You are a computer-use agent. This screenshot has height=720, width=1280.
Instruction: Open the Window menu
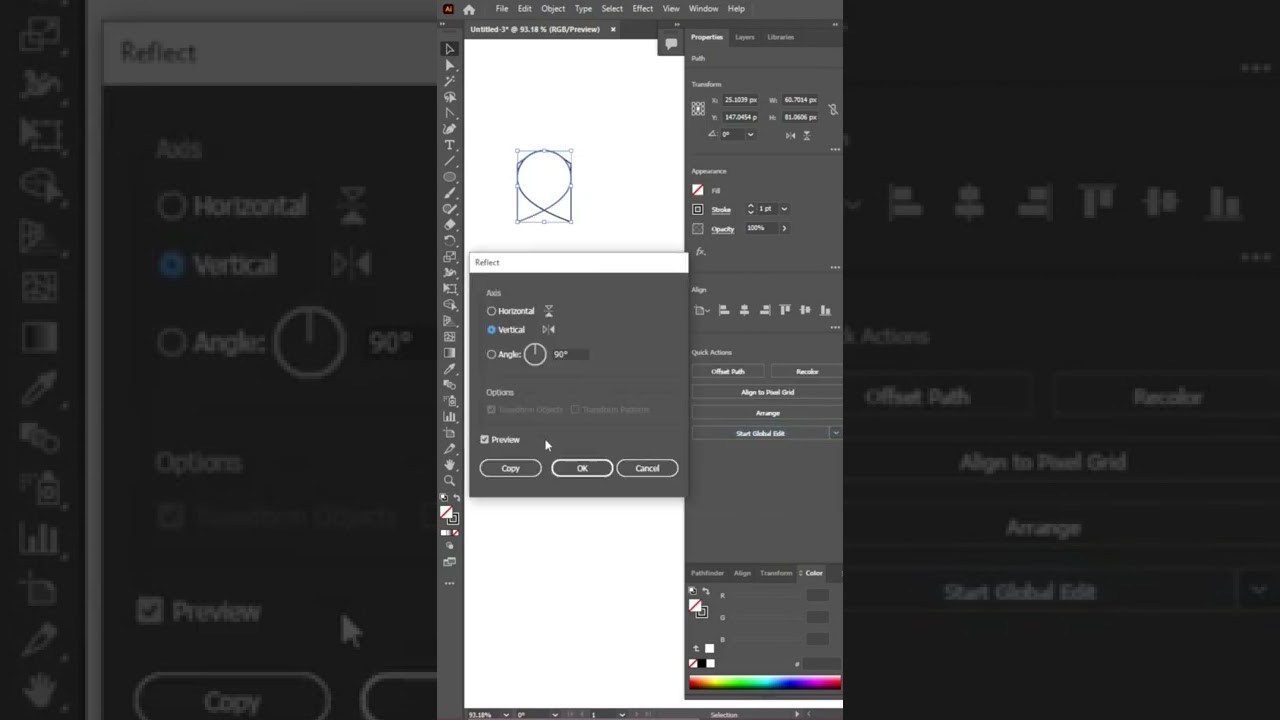click(703, 9)
